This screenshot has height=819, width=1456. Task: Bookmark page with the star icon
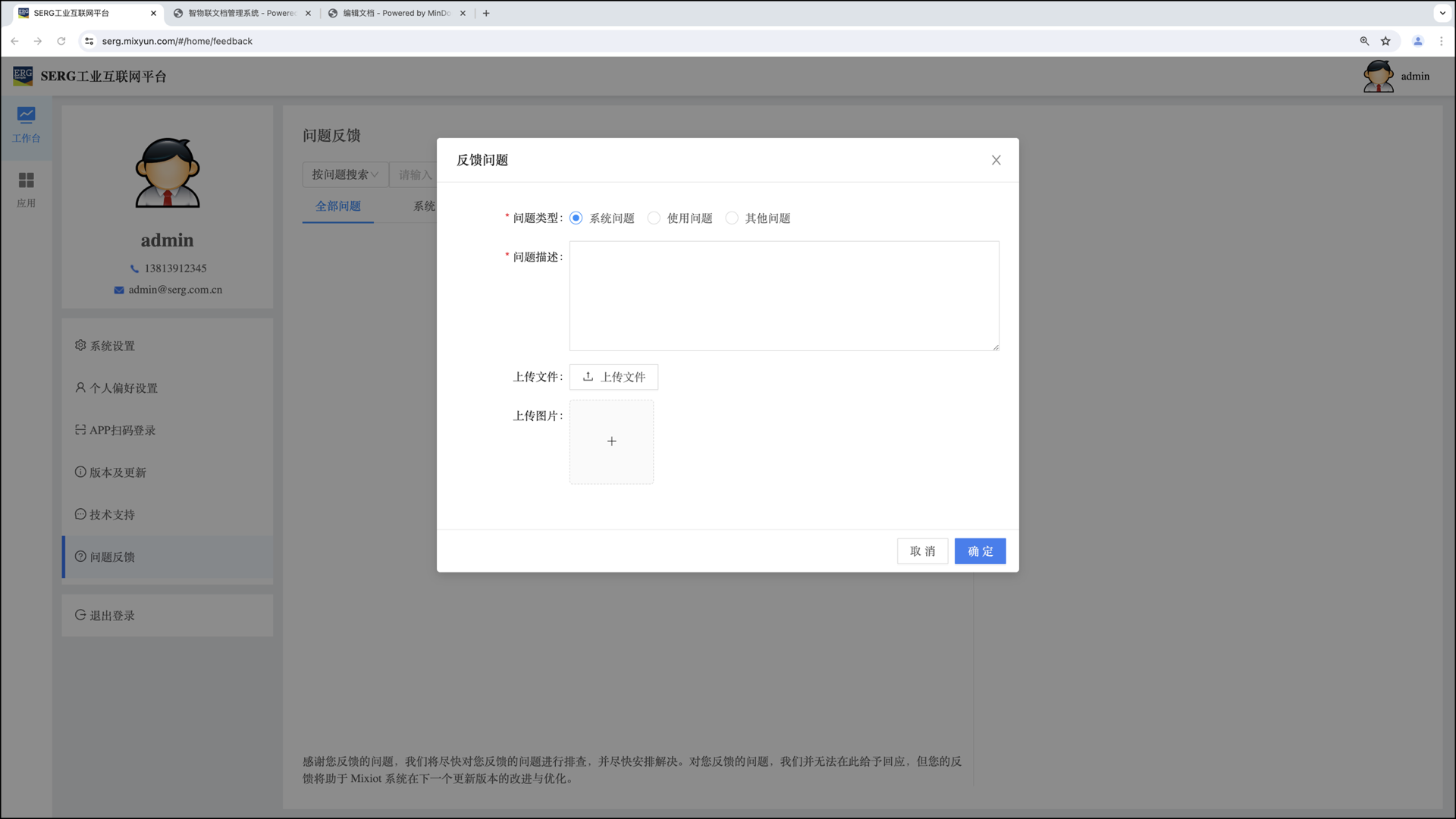point(1385,41)
